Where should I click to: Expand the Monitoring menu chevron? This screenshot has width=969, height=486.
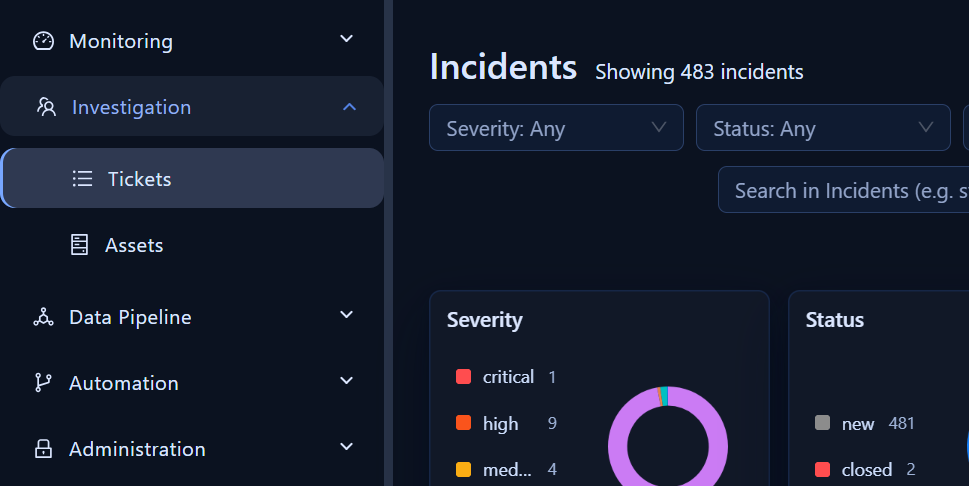point(347,39)
